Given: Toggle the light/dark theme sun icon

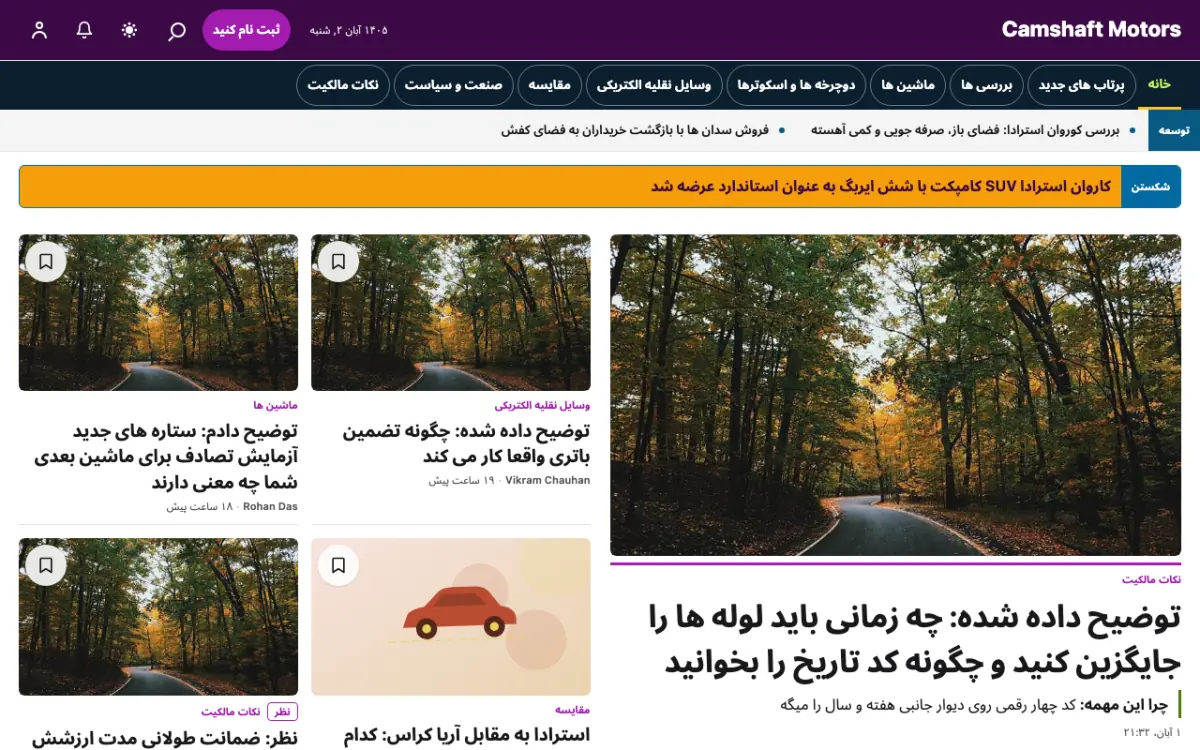Looking at the screenshot, I should point(129,30).
